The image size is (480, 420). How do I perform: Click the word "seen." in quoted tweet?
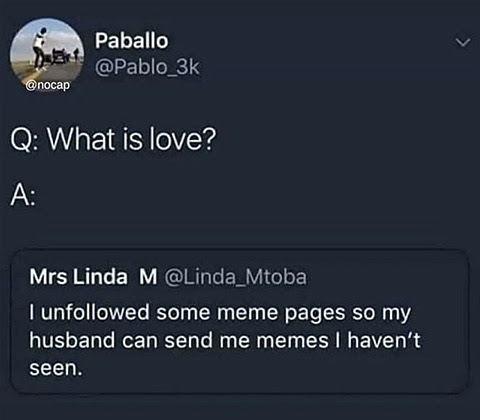[x=56, y=369]
